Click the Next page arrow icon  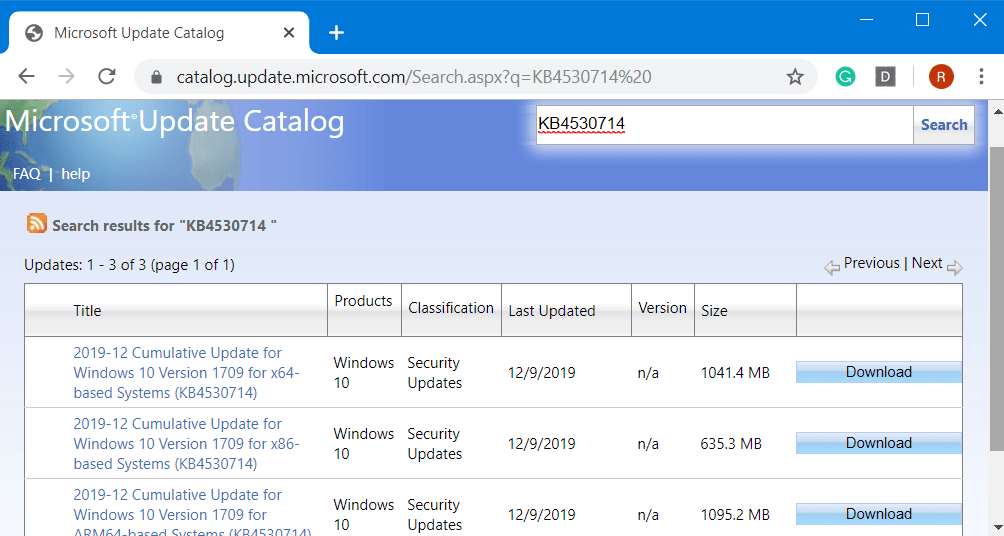pyautogui.click(x=954, y=268)
